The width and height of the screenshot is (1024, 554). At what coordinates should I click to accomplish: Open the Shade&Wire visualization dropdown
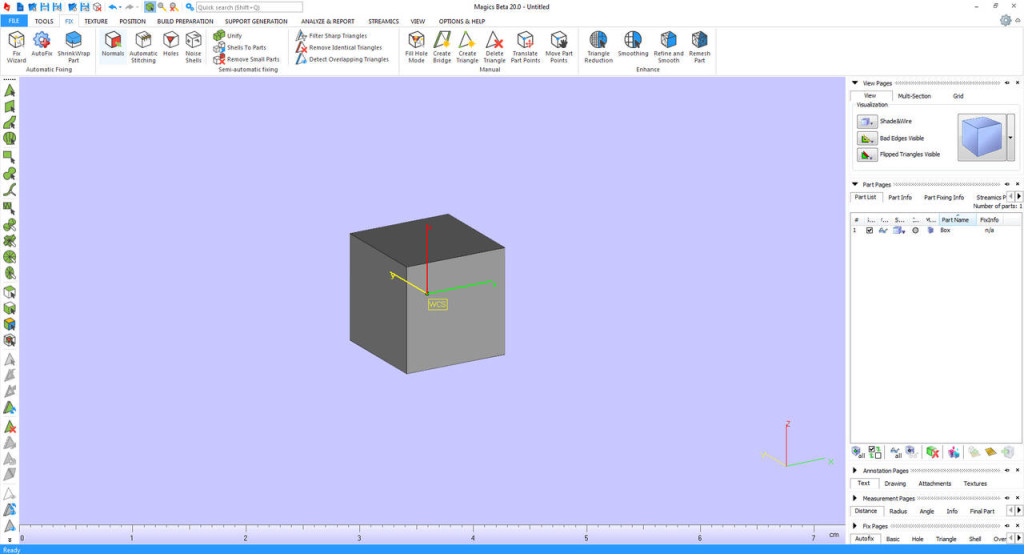pyautogui.click(x=867, y=121)
